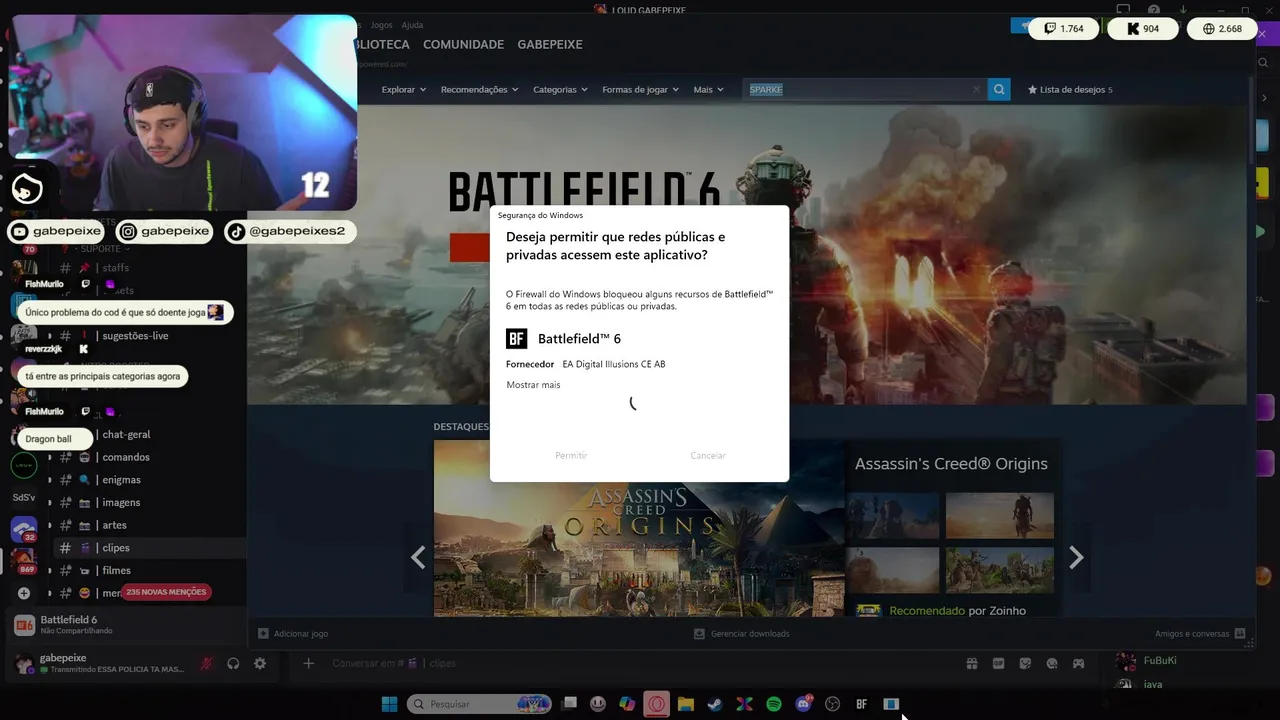Open Task View in the taskbar

pos(570,704)
